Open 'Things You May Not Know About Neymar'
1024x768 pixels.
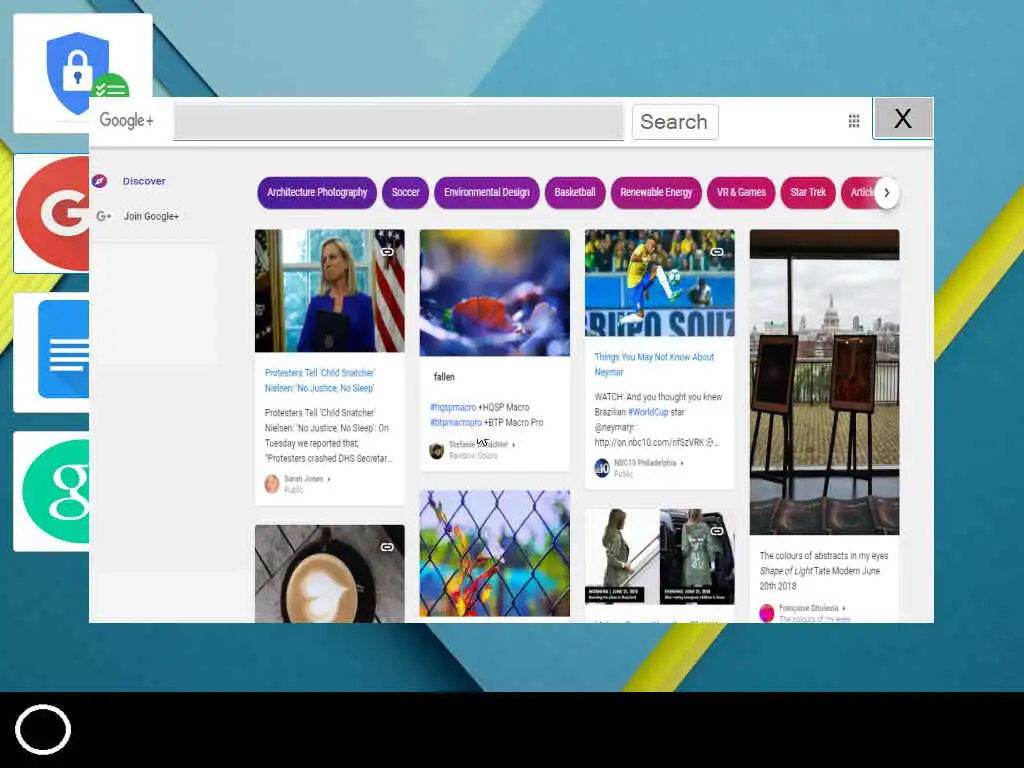pos(654,364)
